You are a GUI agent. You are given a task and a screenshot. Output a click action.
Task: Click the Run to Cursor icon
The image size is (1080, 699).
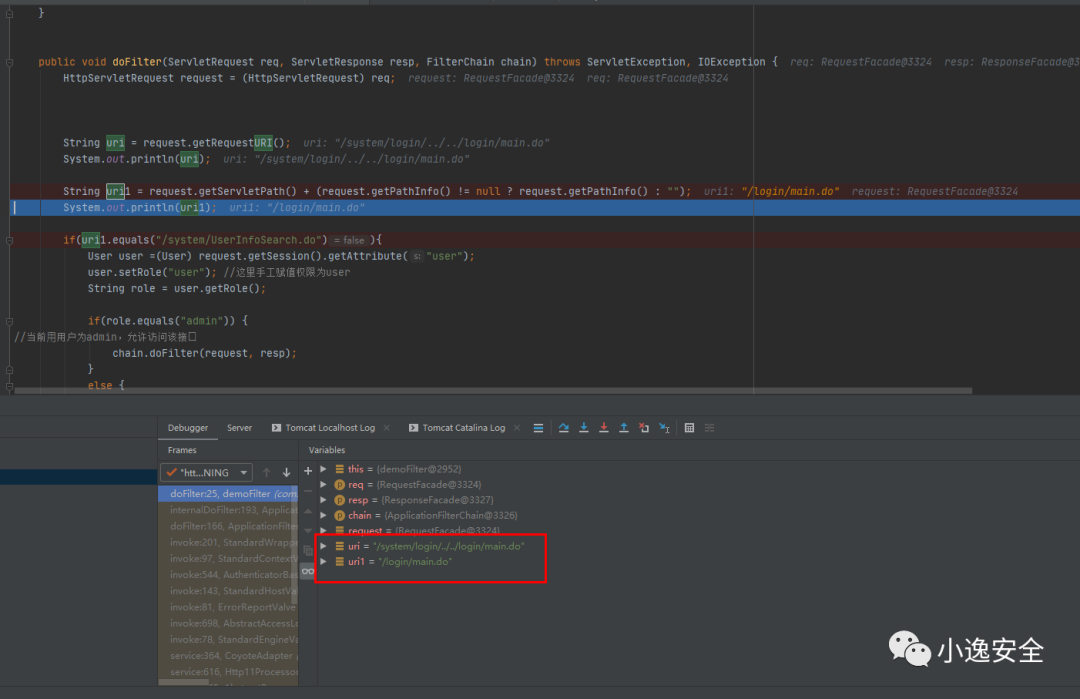[664, 428]
